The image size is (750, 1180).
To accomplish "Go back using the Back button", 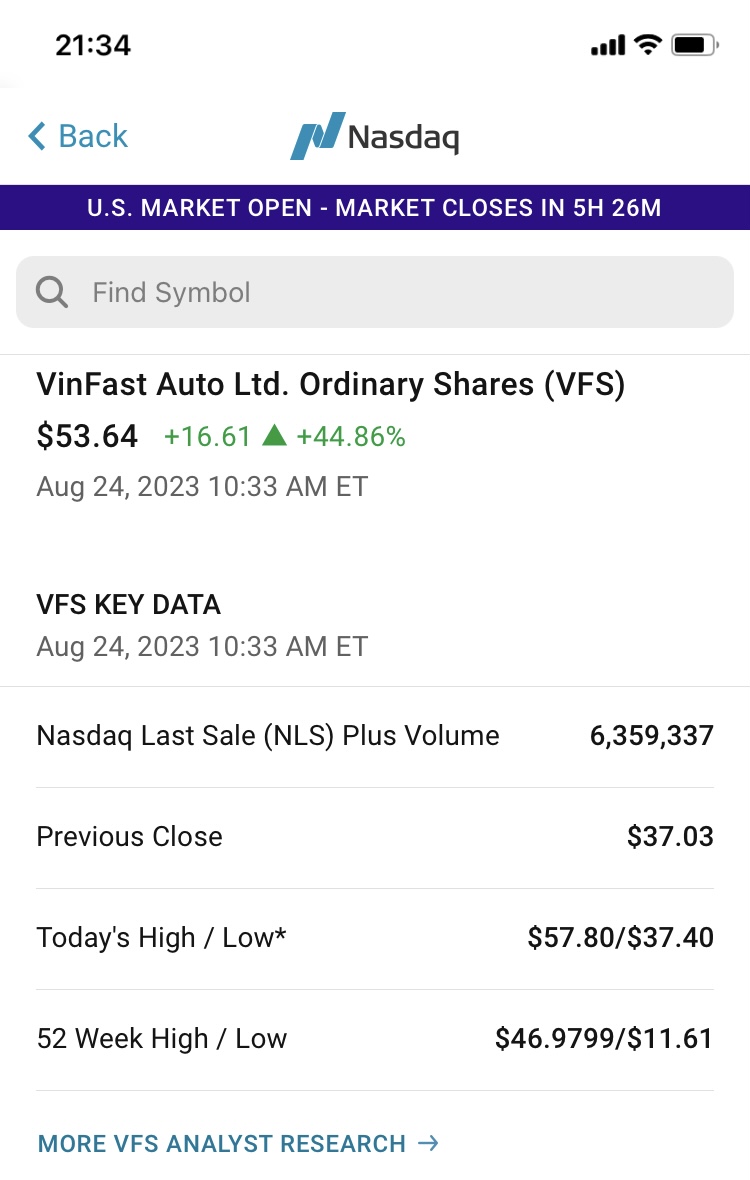I will pyautogui.click(x=78, y=136).
